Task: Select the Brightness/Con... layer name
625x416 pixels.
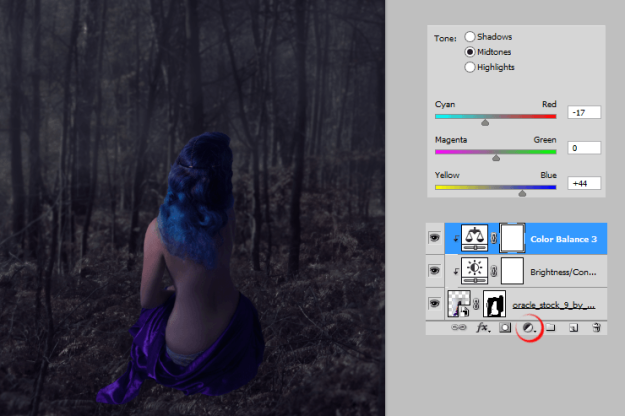Action: (x=563, y=272)
